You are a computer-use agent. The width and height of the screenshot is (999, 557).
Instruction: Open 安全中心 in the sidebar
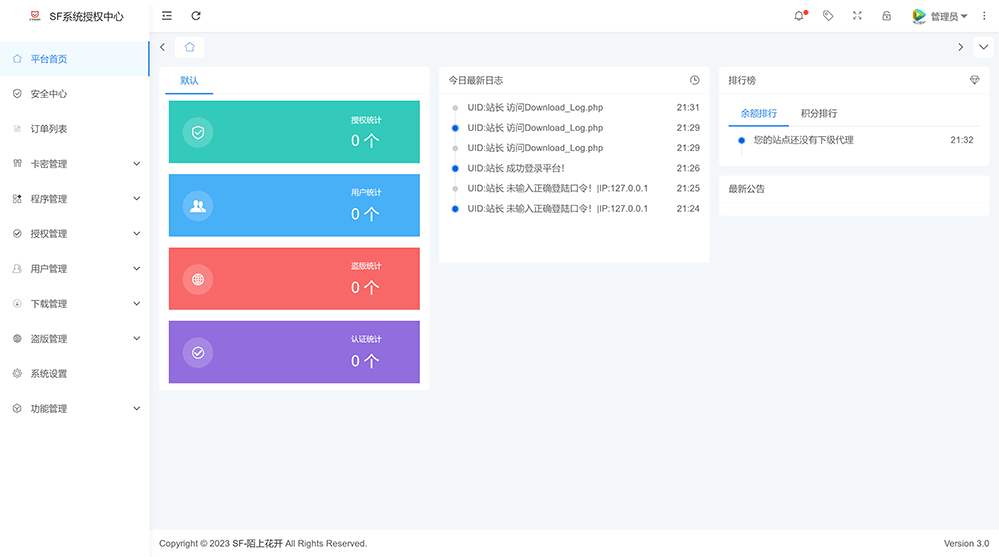click(75, 94)
